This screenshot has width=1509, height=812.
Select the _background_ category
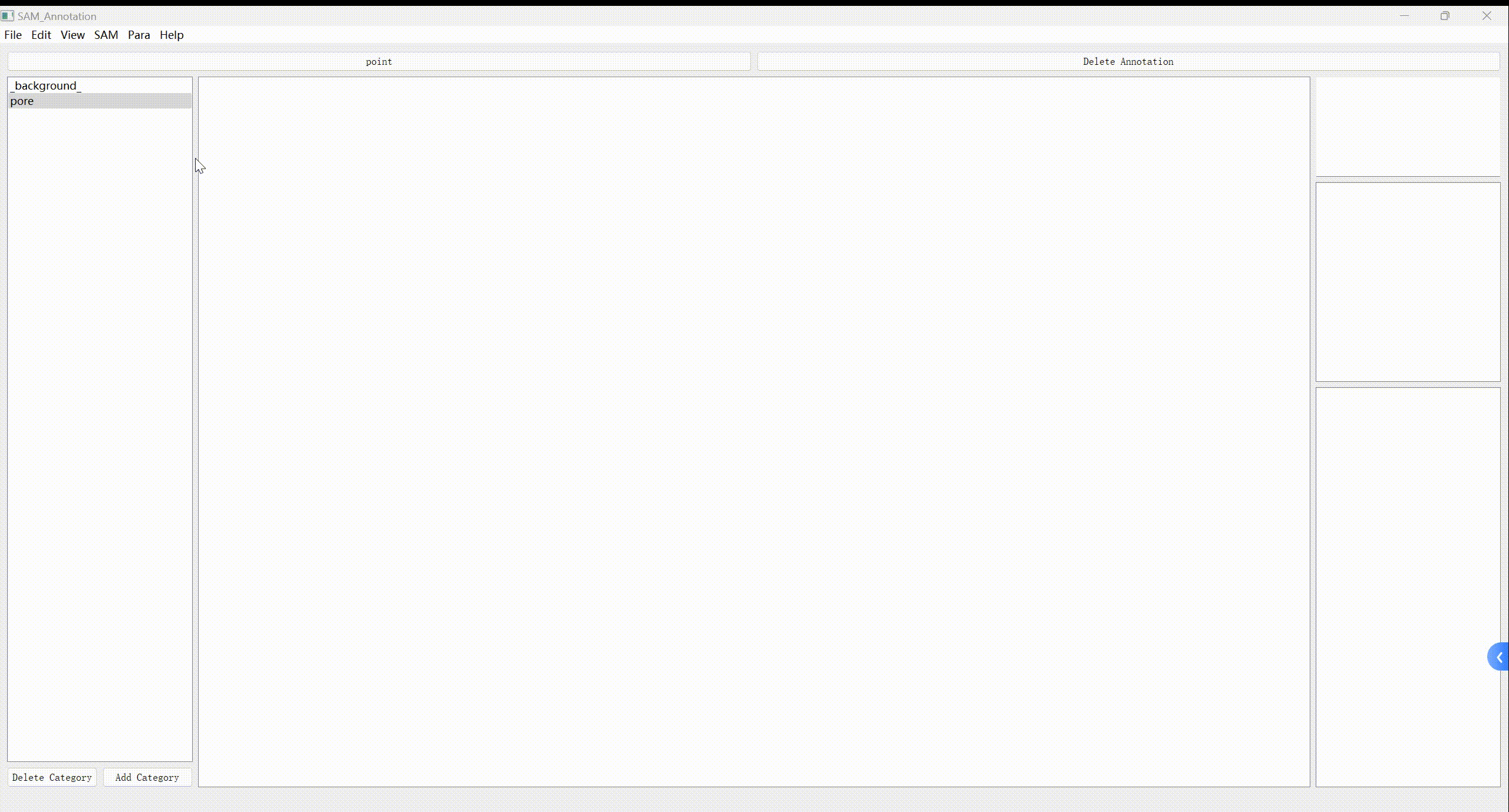(45, 85)
